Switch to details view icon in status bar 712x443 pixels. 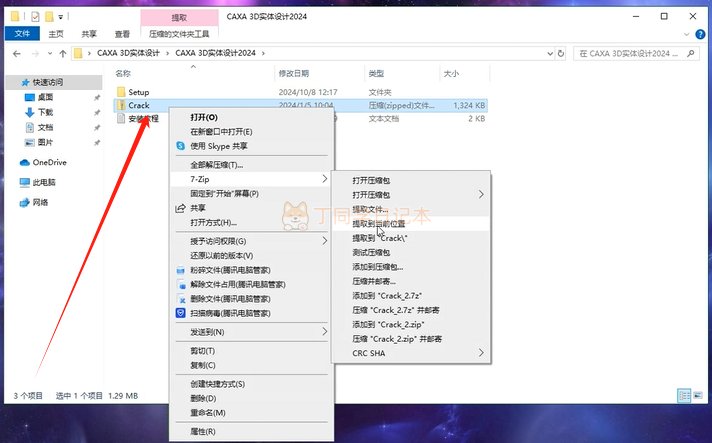click(684, 395)
